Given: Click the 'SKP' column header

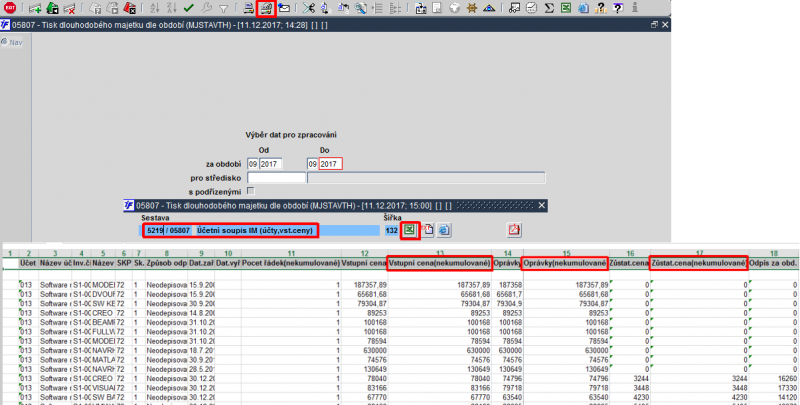Looking at the screenshot, I should pos(123,263).
